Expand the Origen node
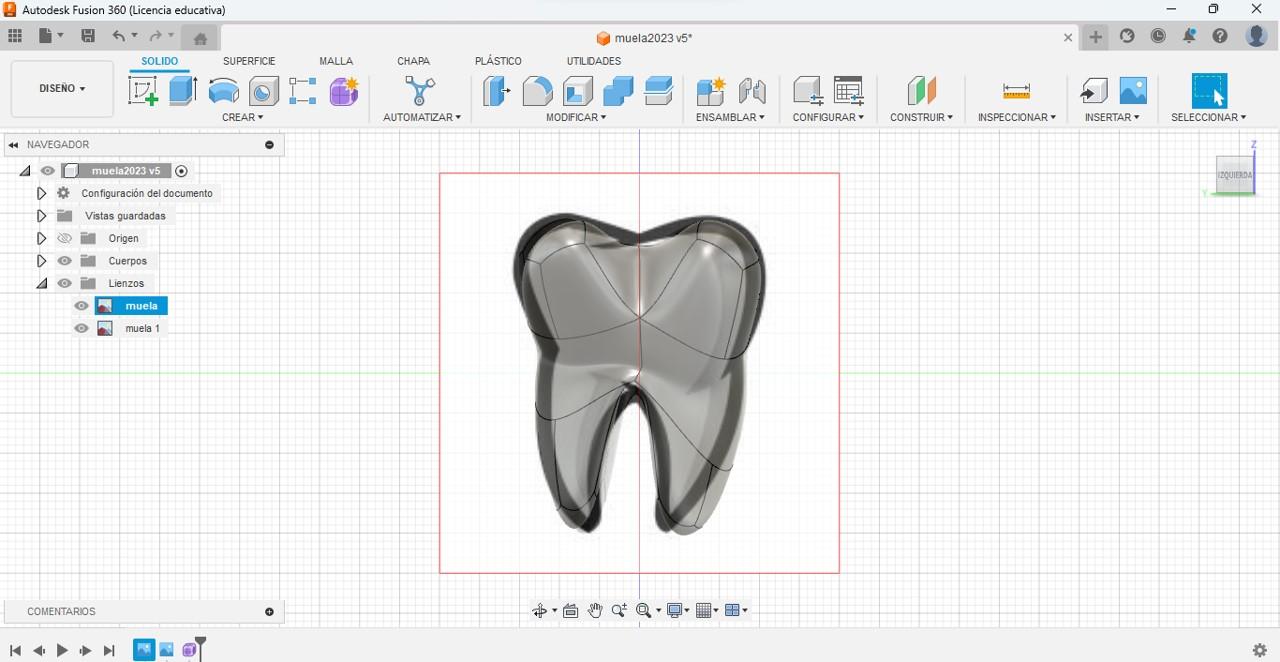 41,238
